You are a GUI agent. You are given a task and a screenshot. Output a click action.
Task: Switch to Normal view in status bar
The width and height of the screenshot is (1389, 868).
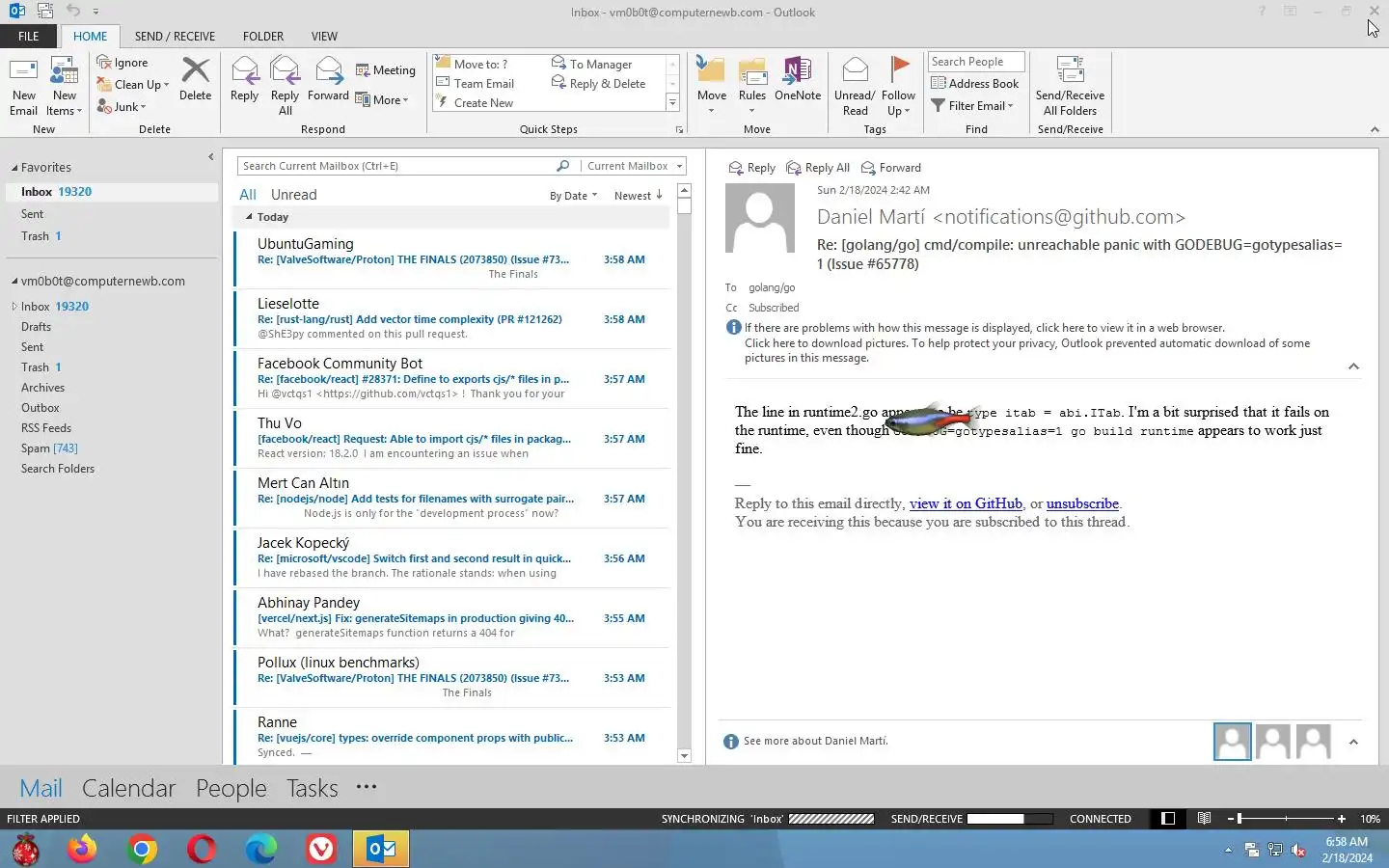[1168, 819]
